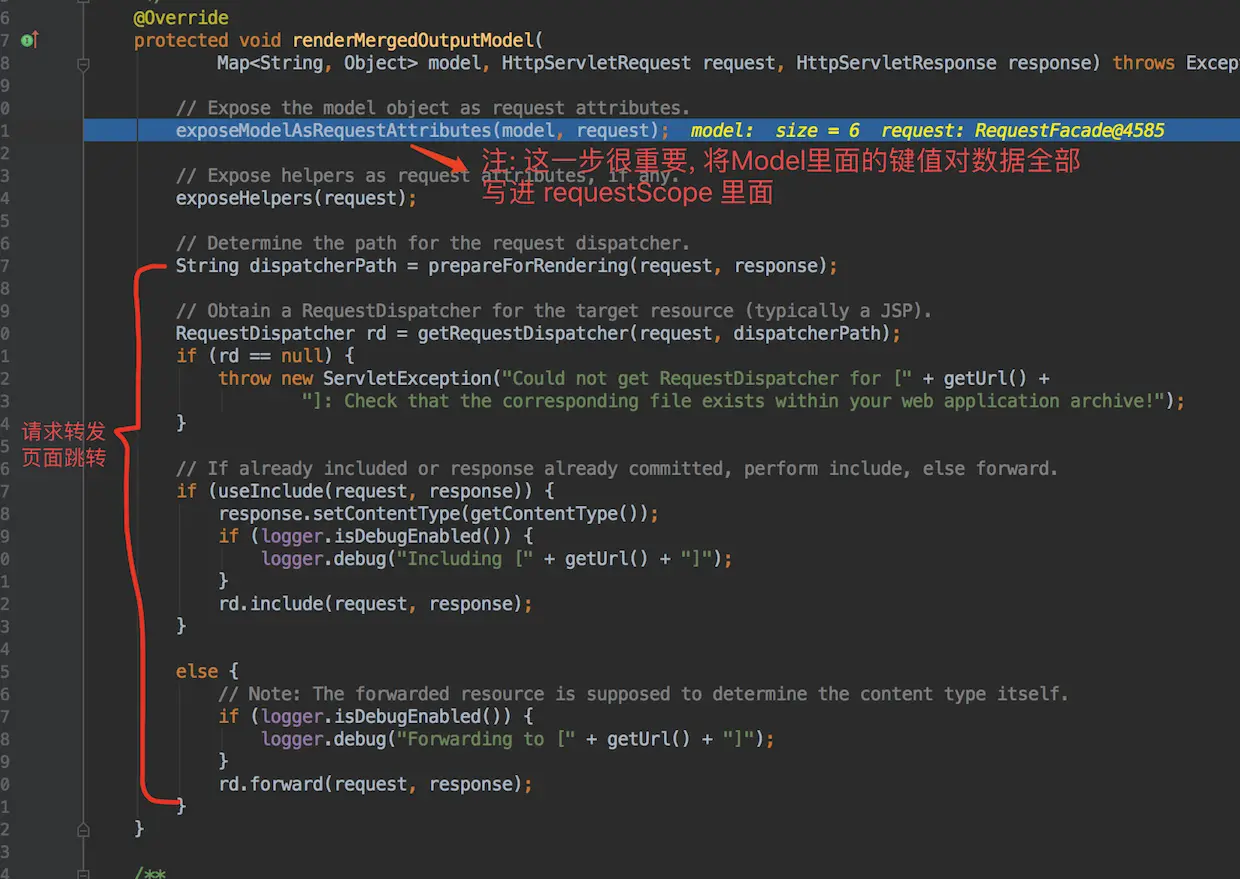Collapse the Javadoc comment block at bottom
The width and height of the screenshot is (1240, 879).
coord(84,873)
